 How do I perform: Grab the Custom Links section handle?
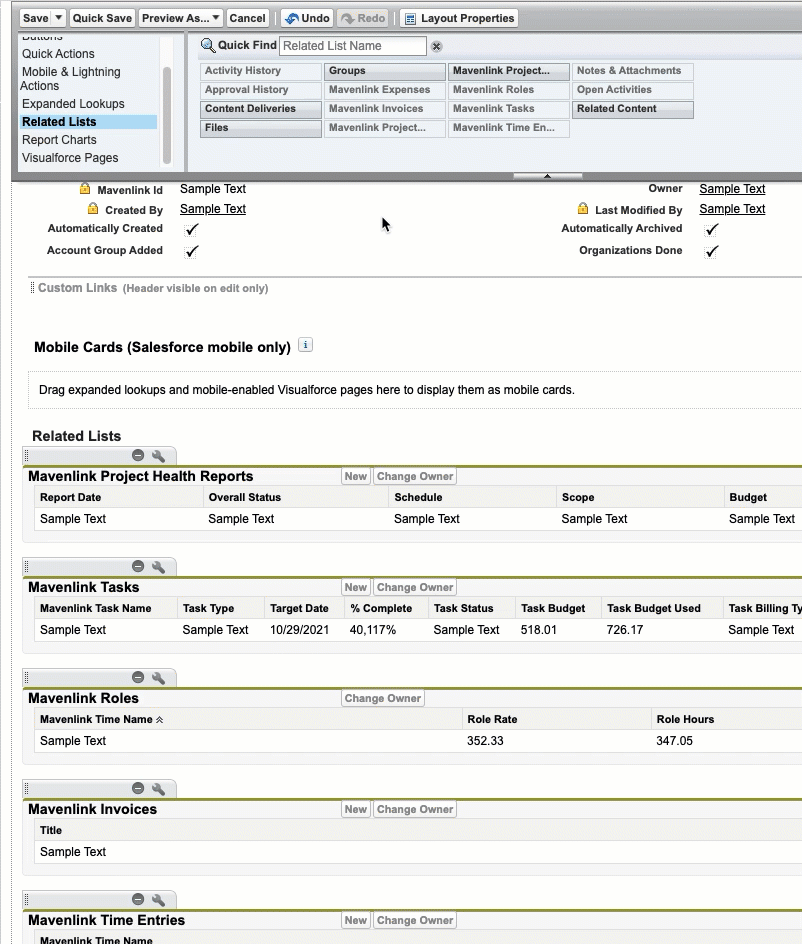coord(33,288)
